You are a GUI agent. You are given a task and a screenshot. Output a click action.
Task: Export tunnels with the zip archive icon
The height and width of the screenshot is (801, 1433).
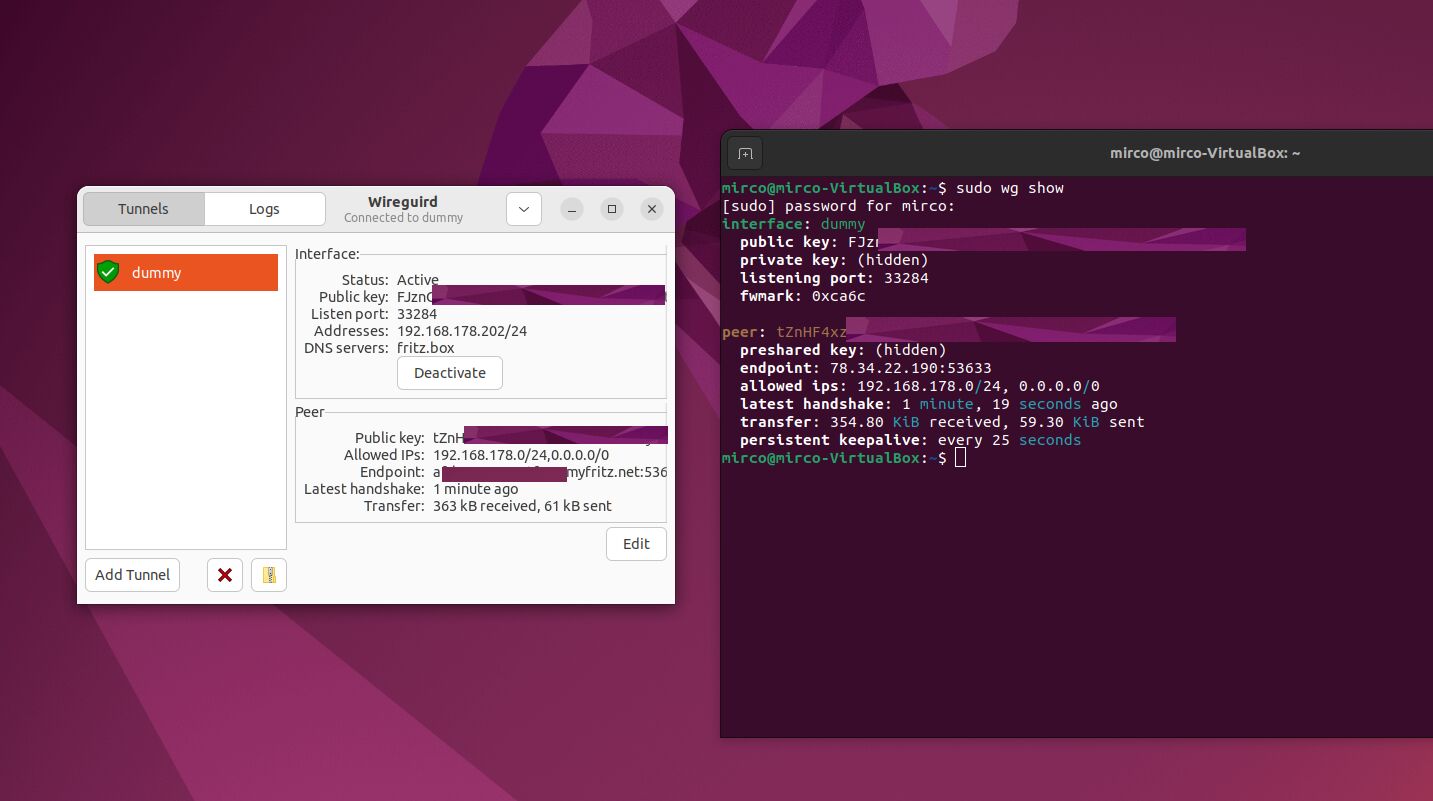point(269,575)
